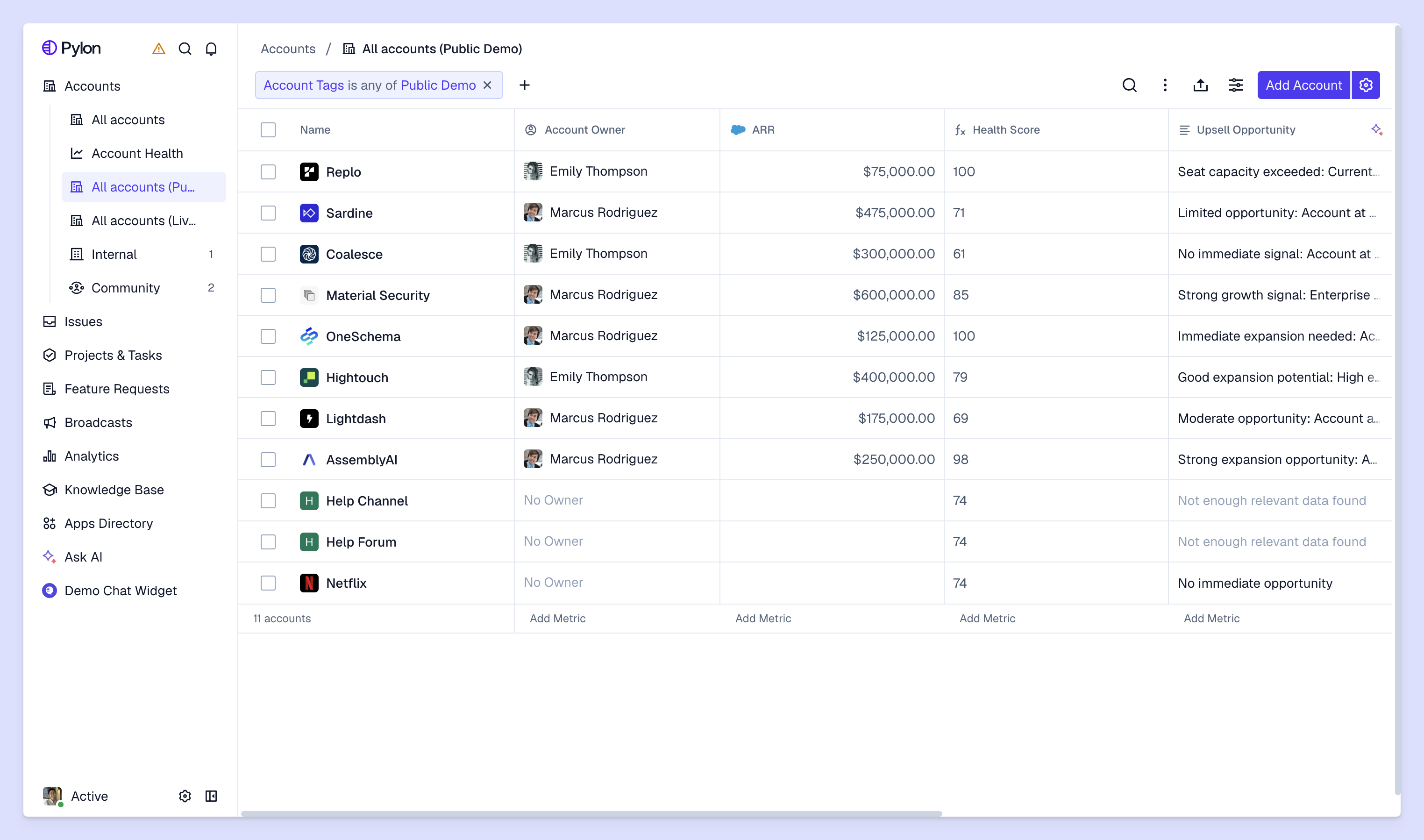Click the warning triangle icon near the Pylon logo
This screenshot has width=1424, height=840.
click(158, 49)
